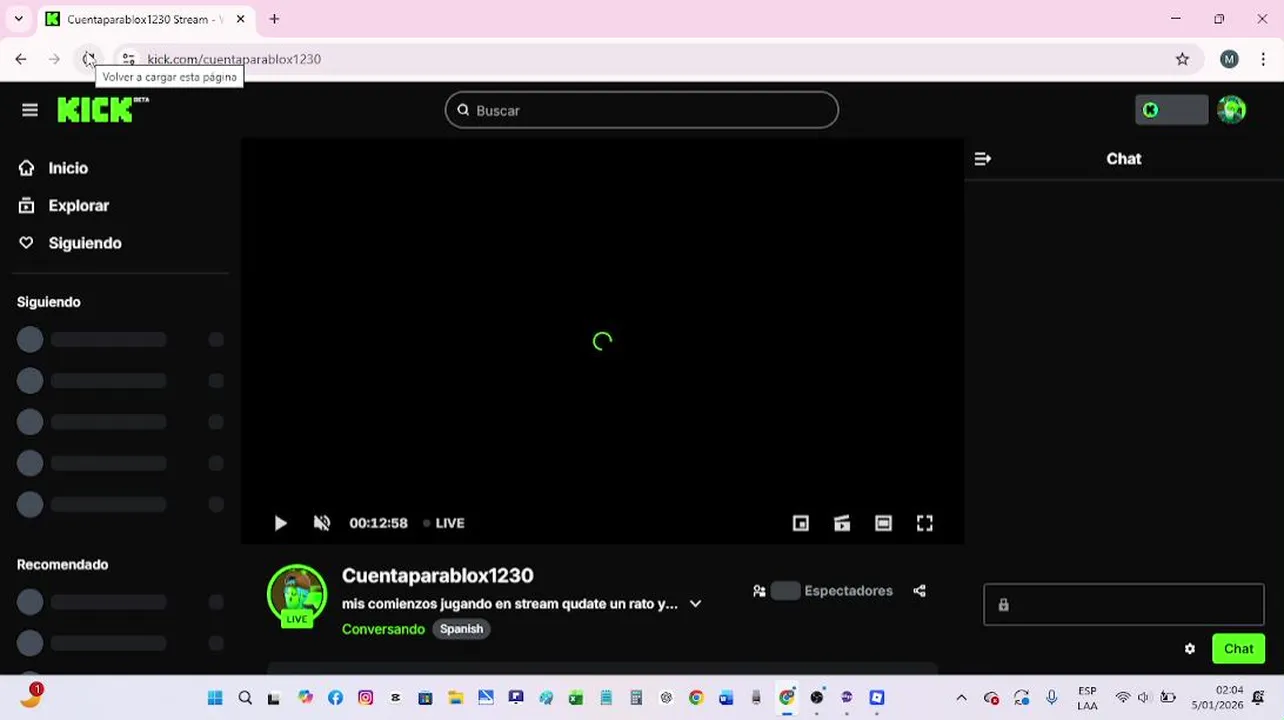Select the Cuentaparablox1230 Stream tab
Screen dimensions: 1284x720
coord(145,19)
